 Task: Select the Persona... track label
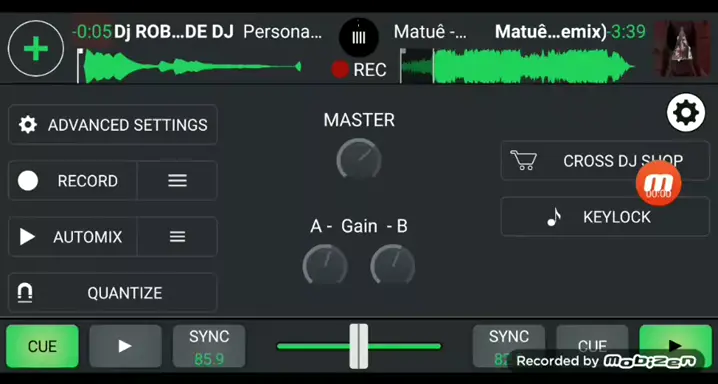click(x=283, y=32)
